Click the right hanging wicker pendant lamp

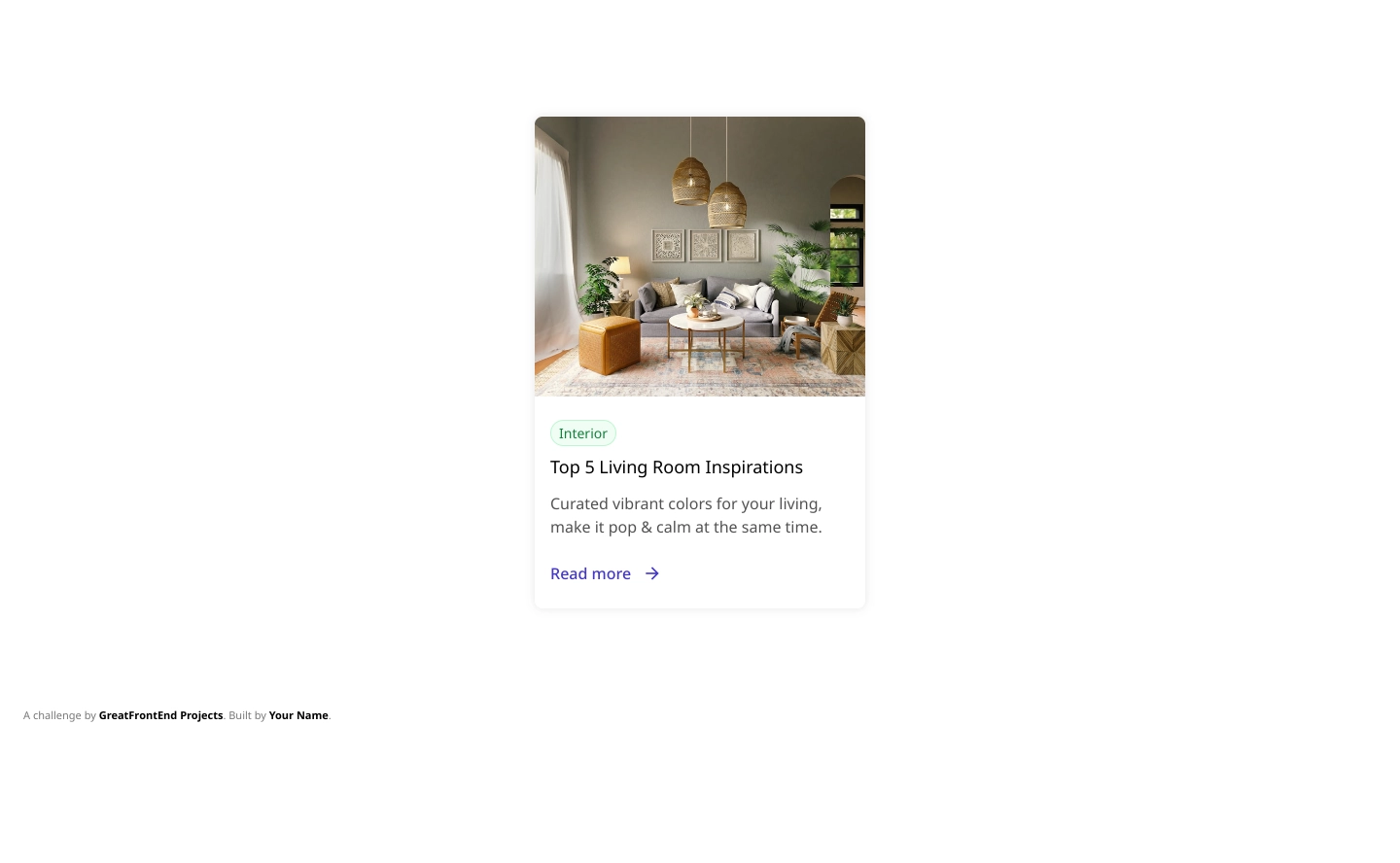click(727, 204)
